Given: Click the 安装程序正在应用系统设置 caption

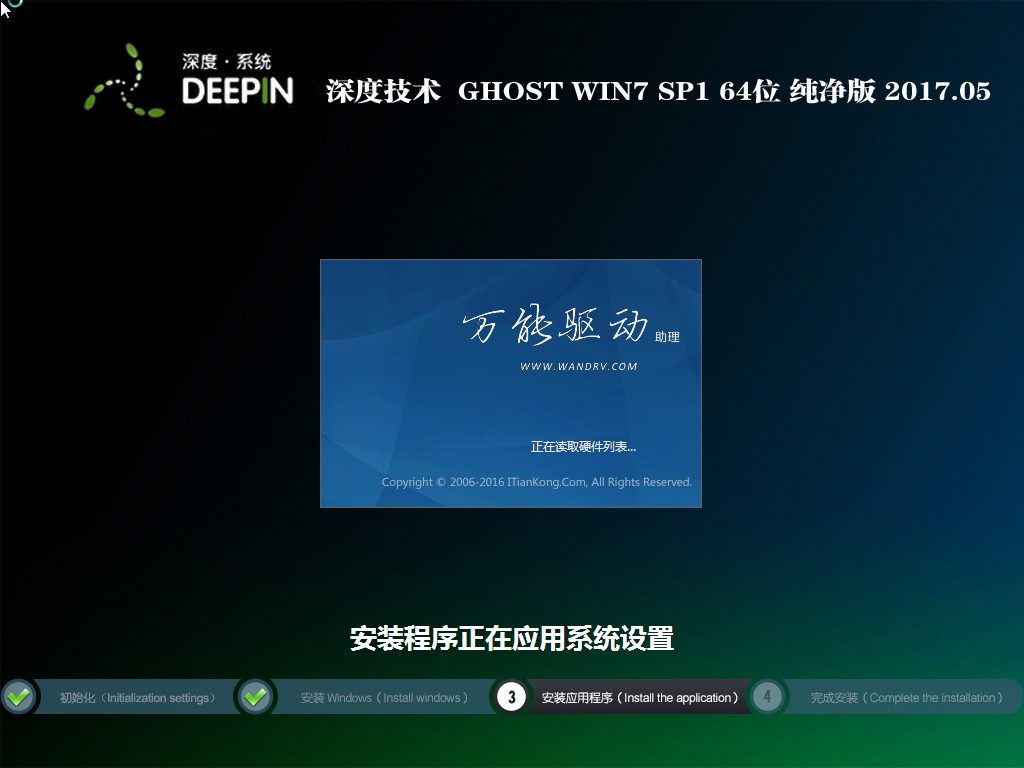Looking at the screenshot, I should (512, 639).
